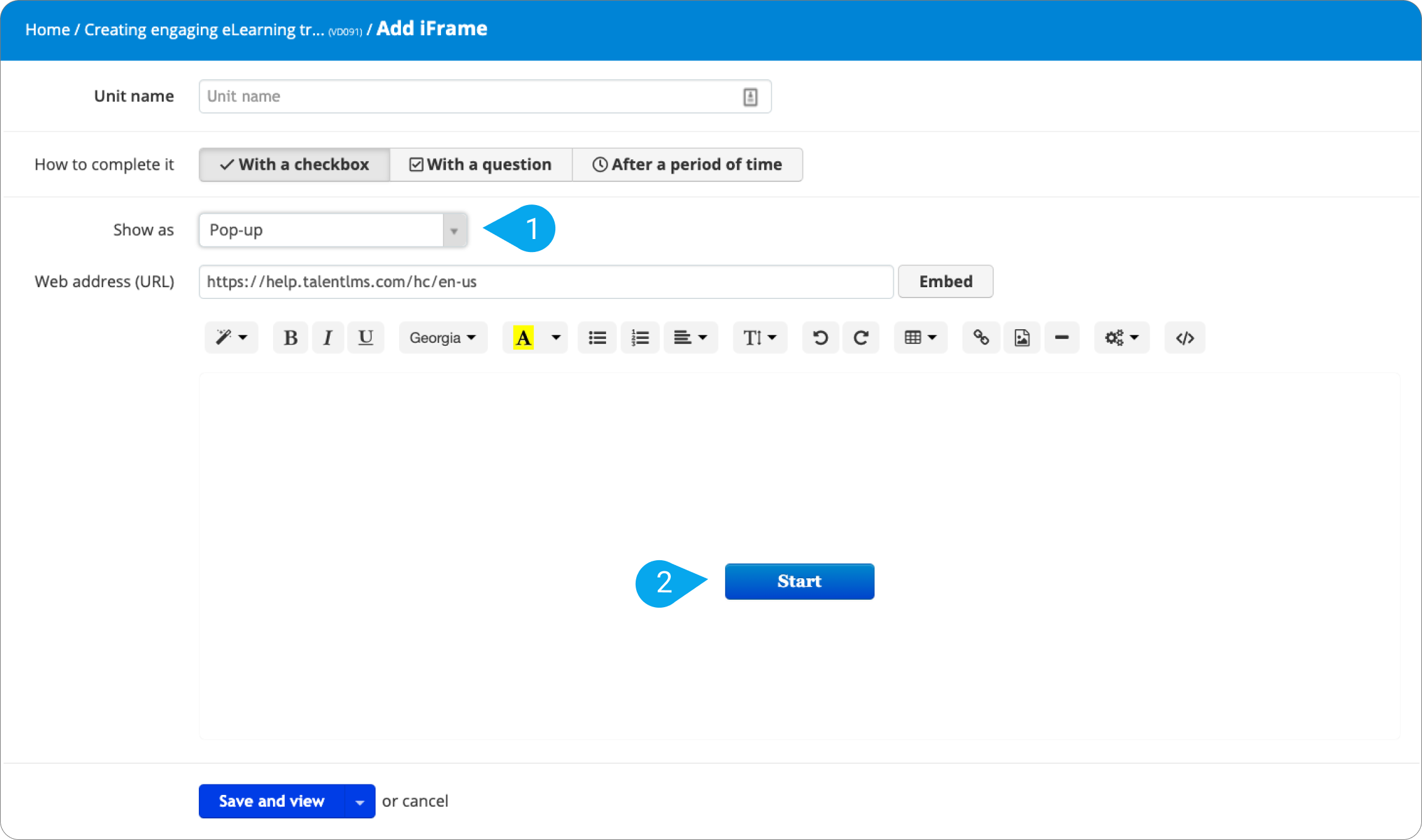Screen dimensions: 1422x840
Task: Click the Bold formatting icon
Action: click(289, 337)
